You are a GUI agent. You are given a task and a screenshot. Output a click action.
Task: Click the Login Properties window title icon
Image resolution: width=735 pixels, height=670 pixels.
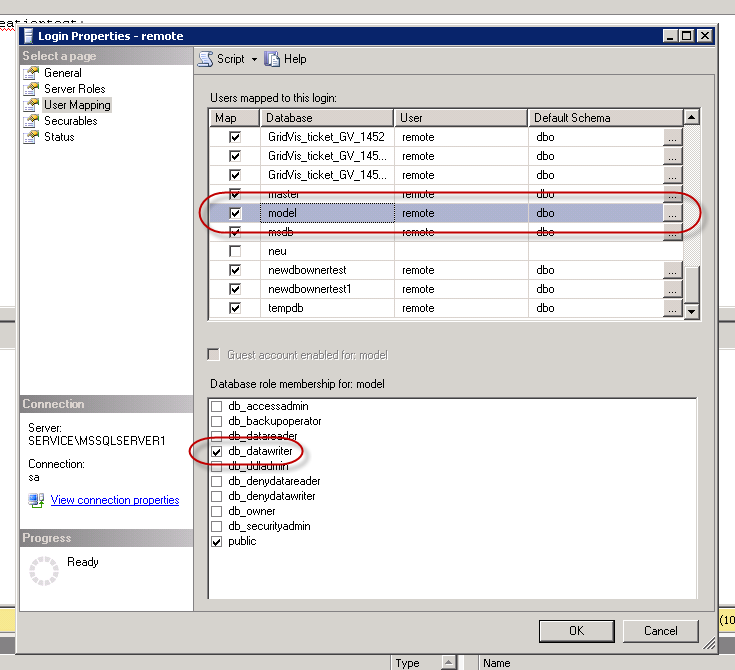click(x=28, y=36)
